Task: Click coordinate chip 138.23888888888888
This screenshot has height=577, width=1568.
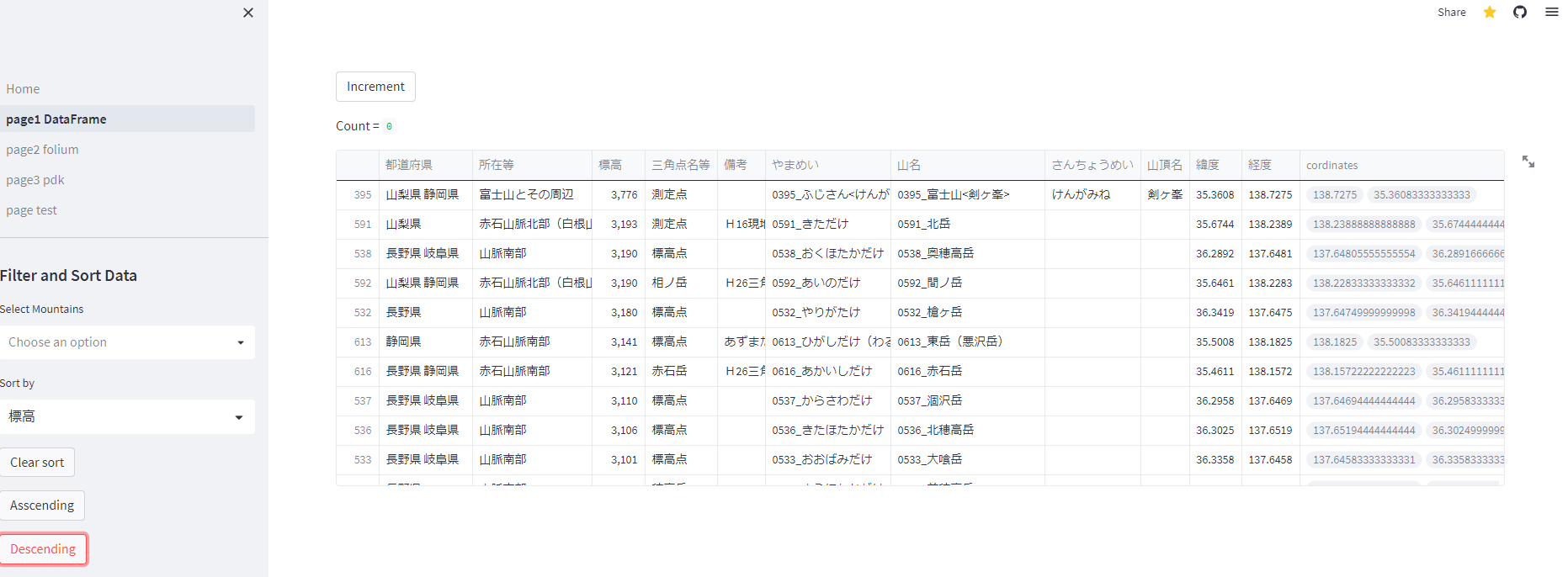Action: (1364, 224)
